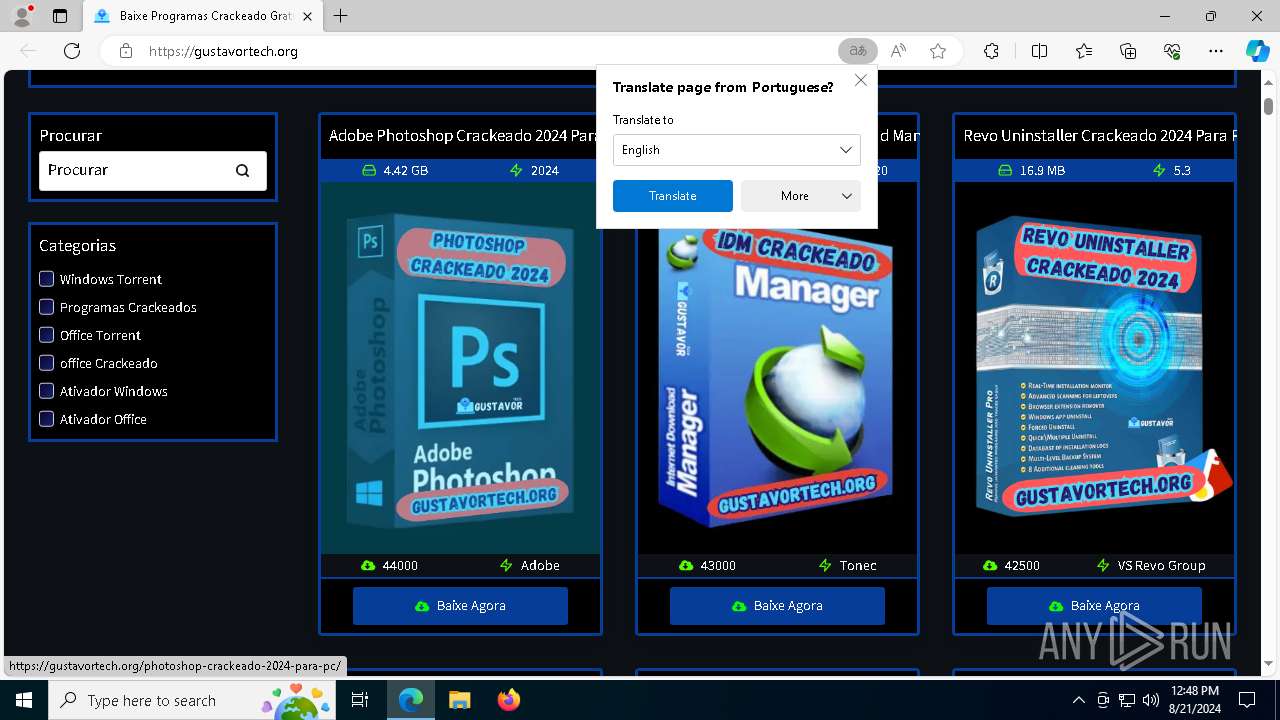Open Windows Start menu
The image size is (1280, 720).
pos(24,700)
